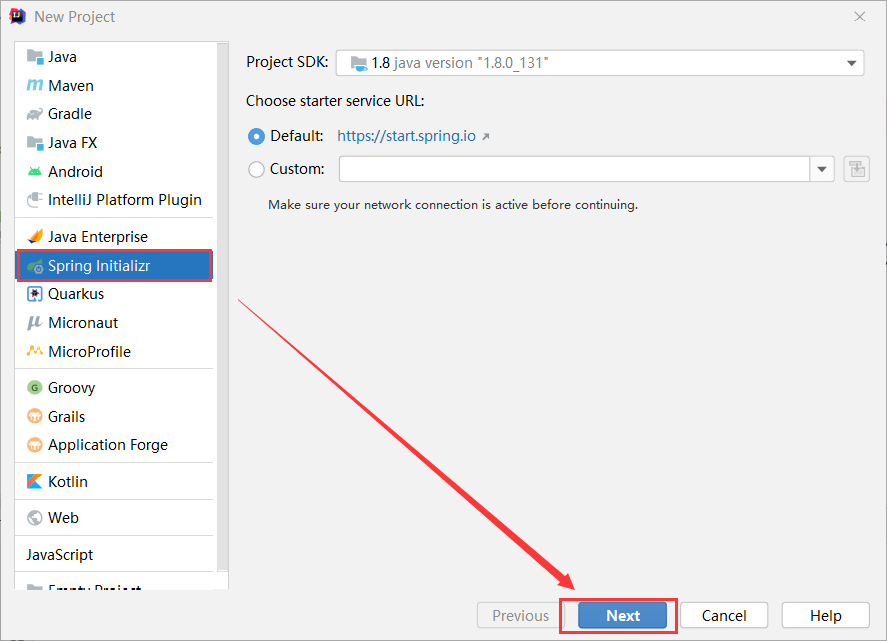The height and width of the screenshot is (641, 887).
Task: Click the MicroProfile icon
Action: (35, 351)
